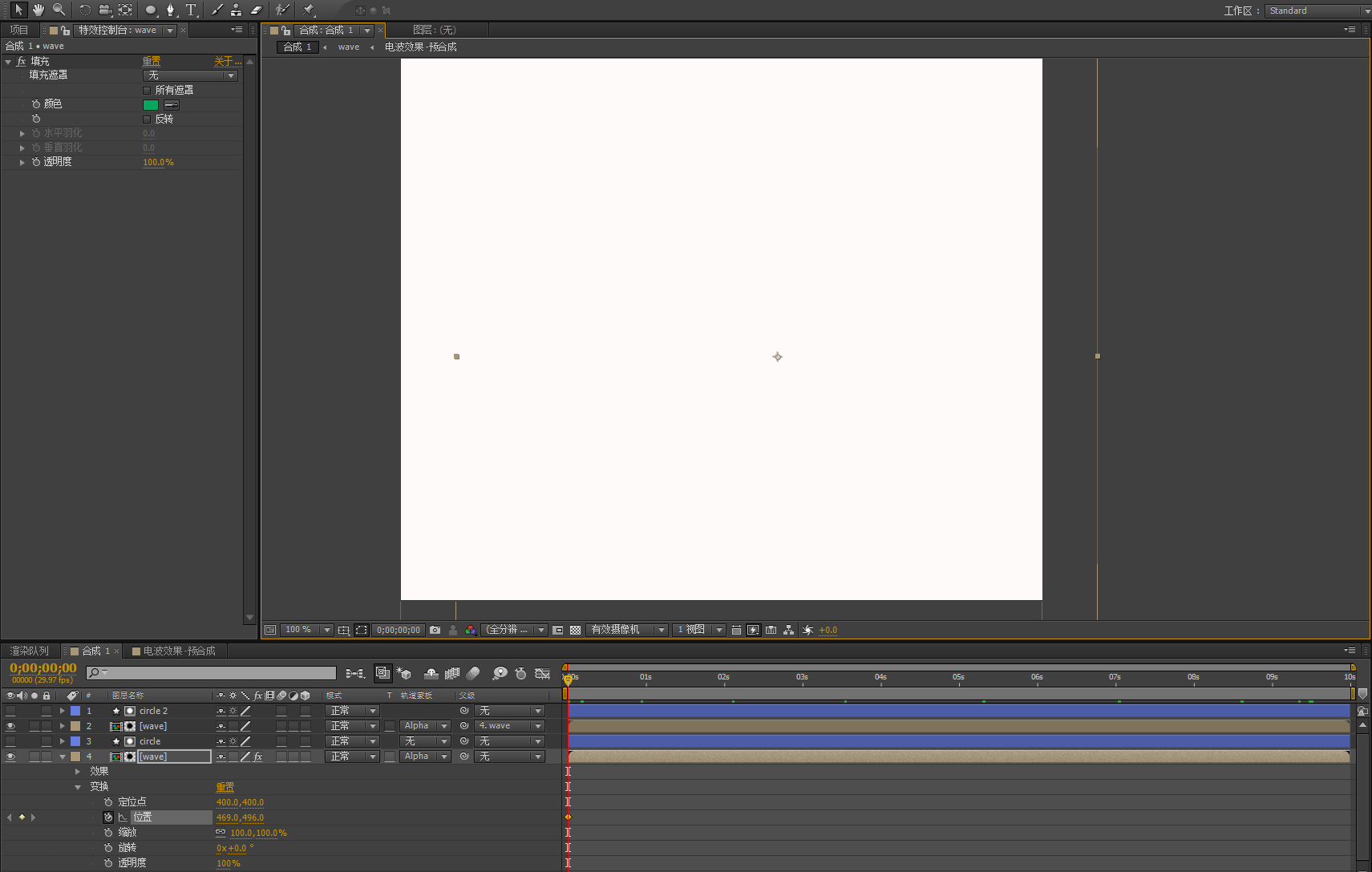1372x872 pixels.
Task: Click the show channel RGB icon
Action: [471, 630]
